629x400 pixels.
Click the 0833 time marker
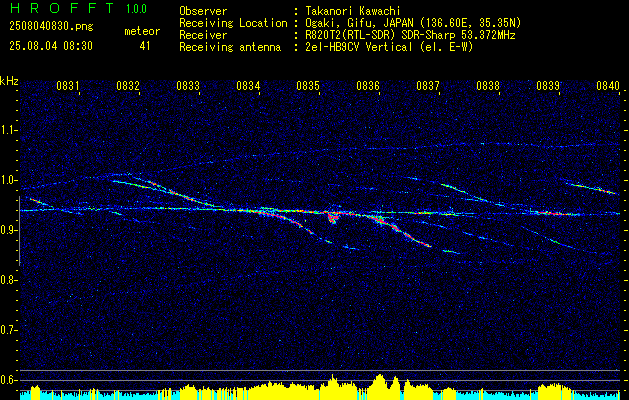[x=188, y=85]
